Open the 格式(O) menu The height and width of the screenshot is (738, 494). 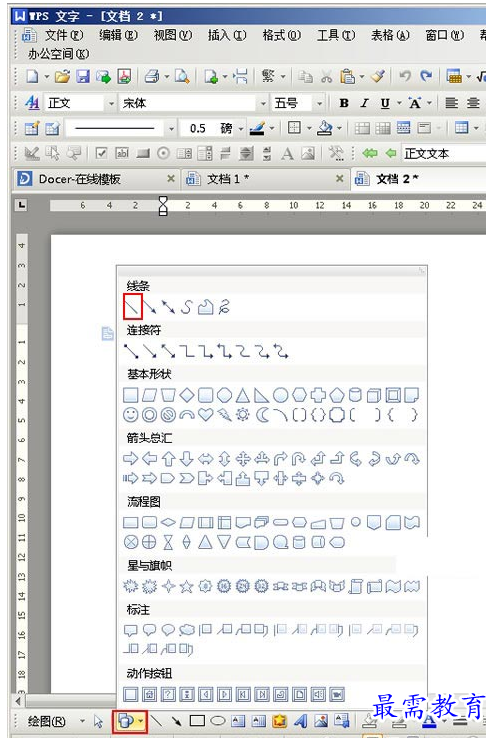(281, 35)
